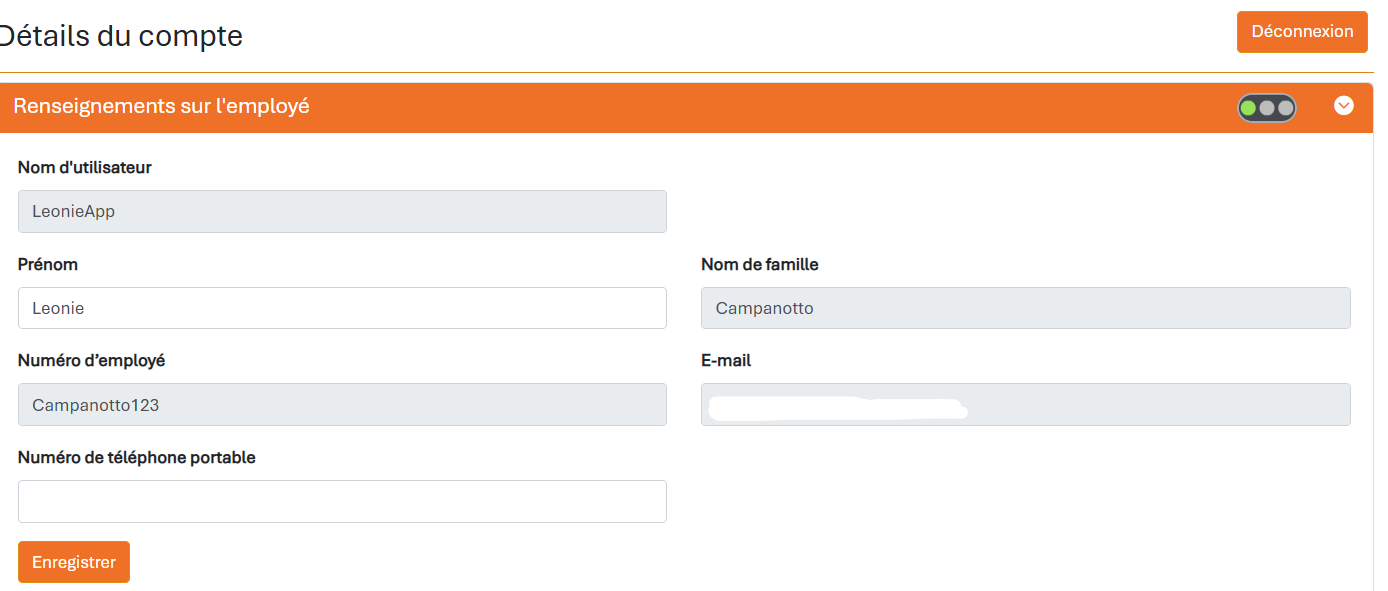1388x591 pixels.
Task: Click the Prénom label
Action: (48, 265)
